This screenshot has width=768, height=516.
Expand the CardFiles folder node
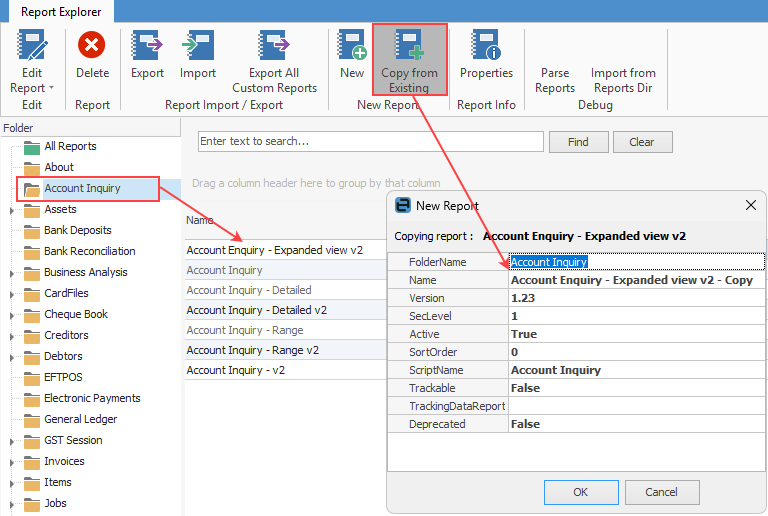point(12,294)
